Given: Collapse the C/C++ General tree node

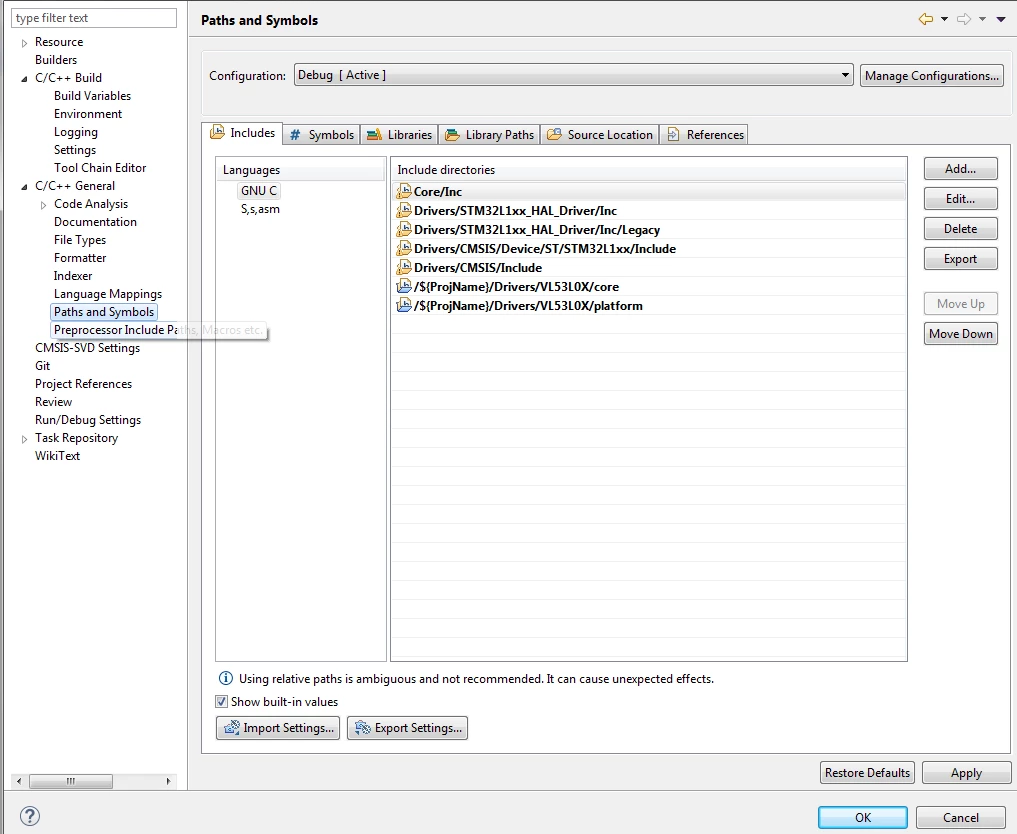Looking at the screenshot, I should tap(24, 187).
